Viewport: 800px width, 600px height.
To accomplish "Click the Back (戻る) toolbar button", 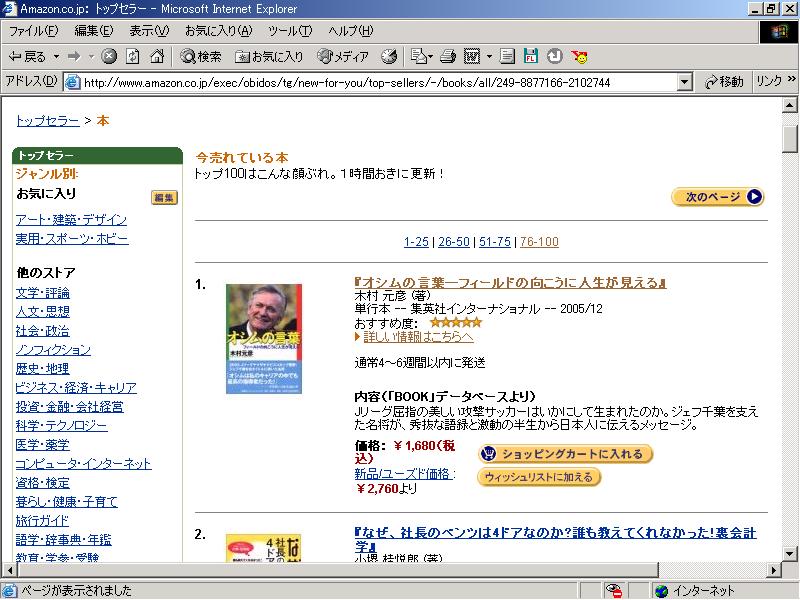I will [x=27, y=56].
